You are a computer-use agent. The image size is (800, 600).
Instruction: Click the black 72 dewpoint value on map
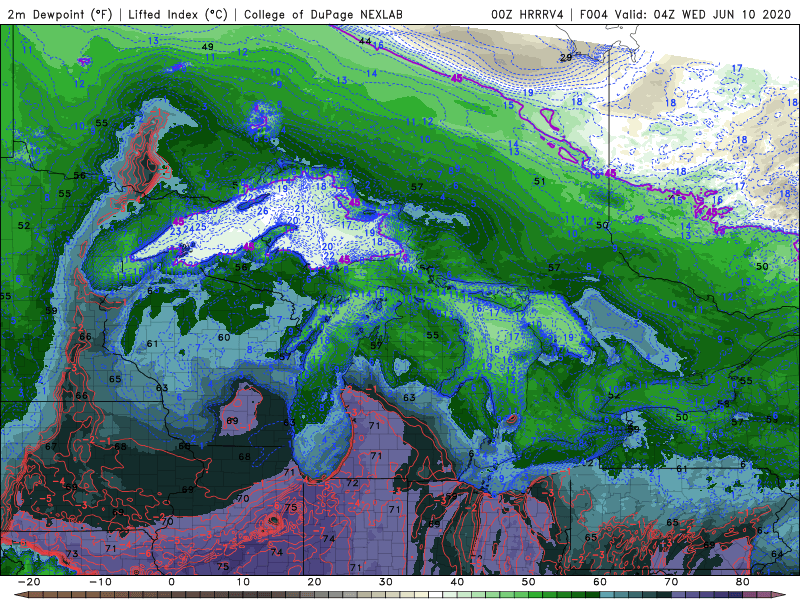(x=353, y=483)
